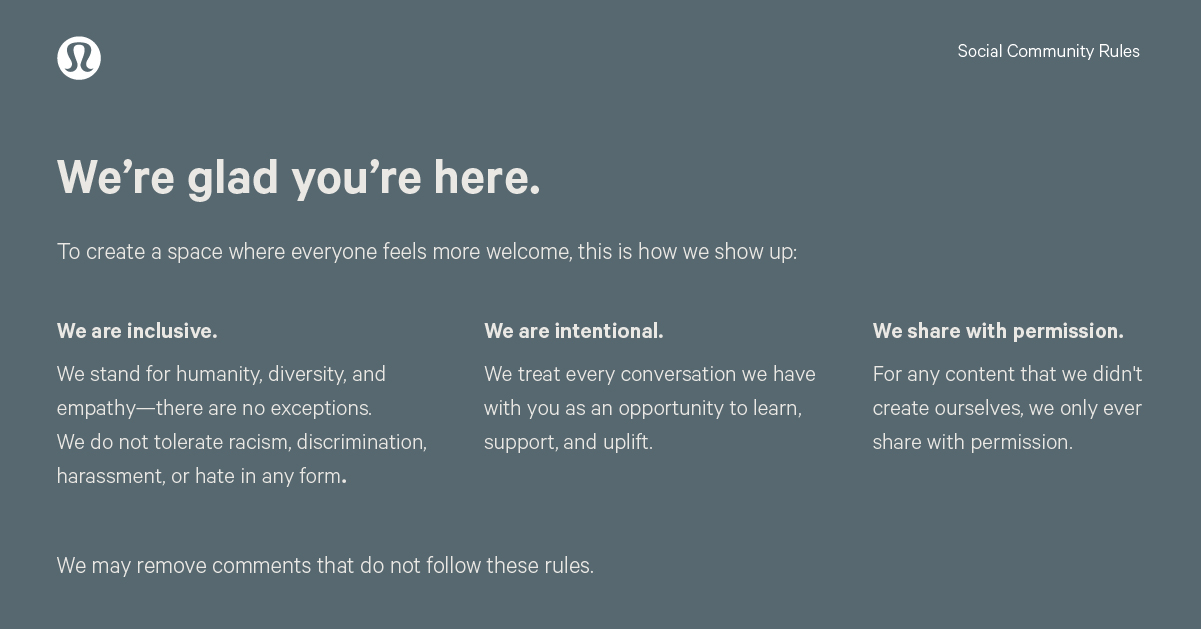Image resolution: width=1201 pixels, height=629 pixels.
Task: Click the line 'with you as an opportunity to learn,'
Action: [642, 408]
